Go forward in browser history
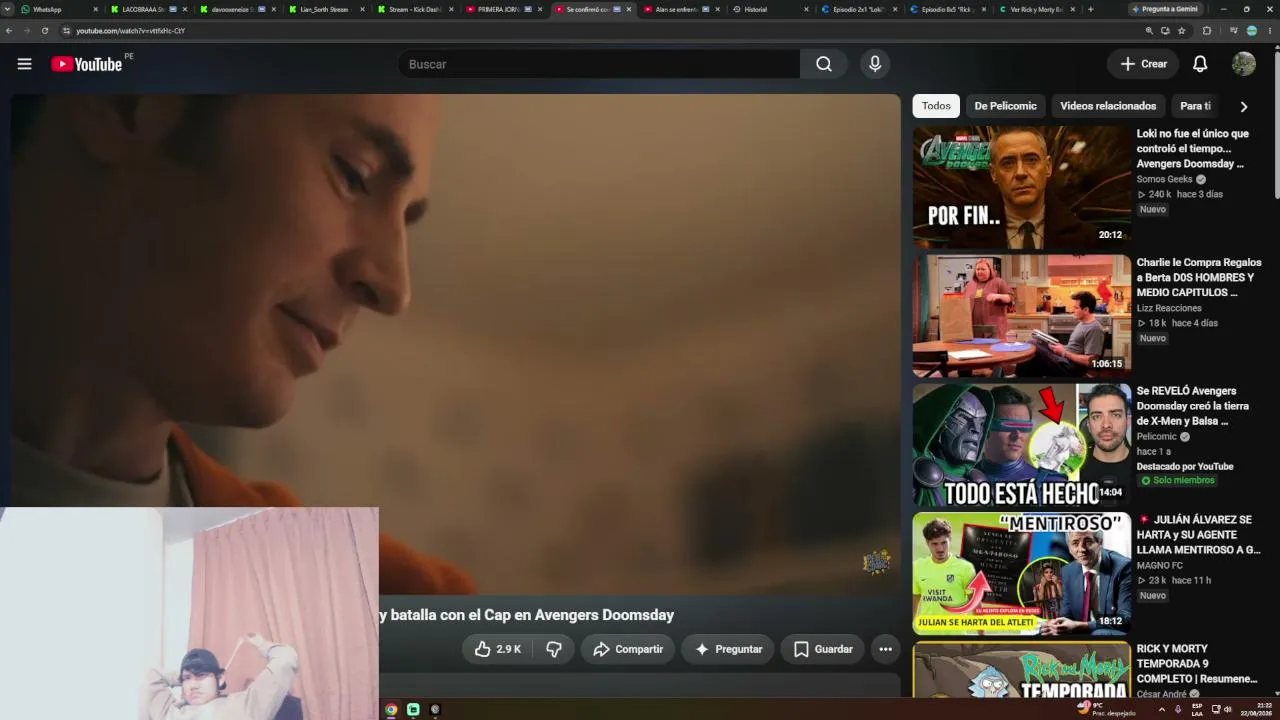 (x=26, y=31)
